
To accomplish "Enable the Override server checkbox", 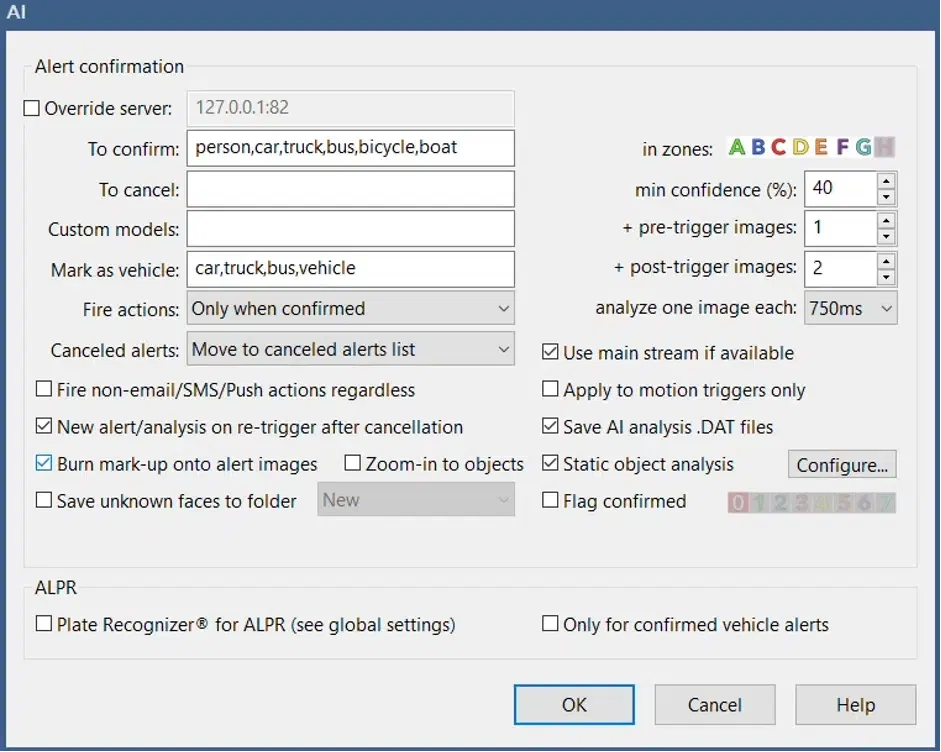I will coord(32,109).
